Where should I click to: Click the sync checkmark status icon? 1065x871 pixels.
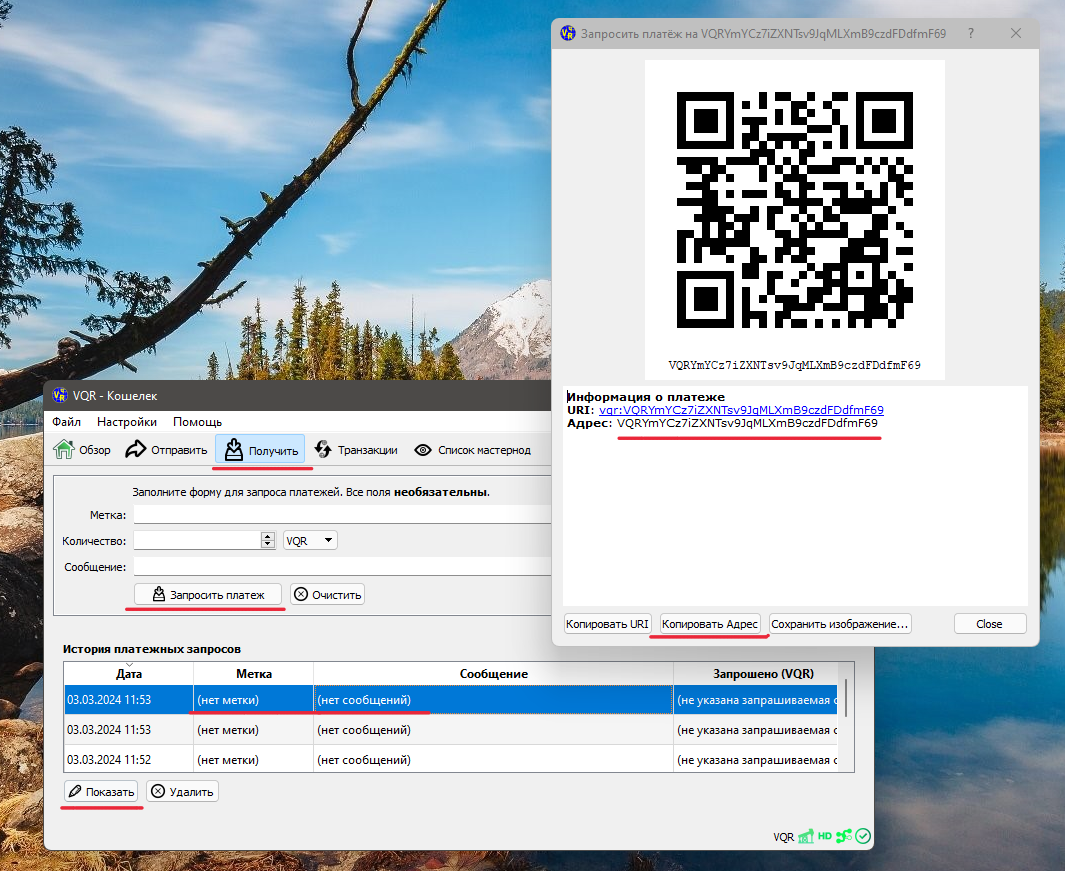tap(863, 836)
